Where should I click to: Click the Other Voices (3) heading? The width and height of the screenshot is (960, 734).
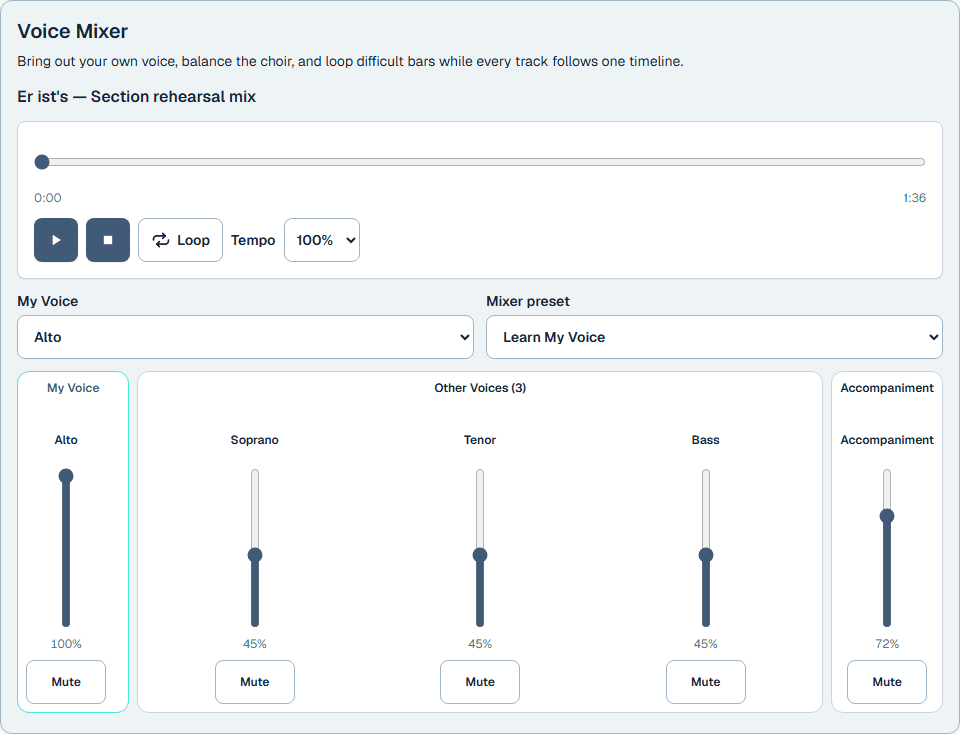(x=480, y=388)
